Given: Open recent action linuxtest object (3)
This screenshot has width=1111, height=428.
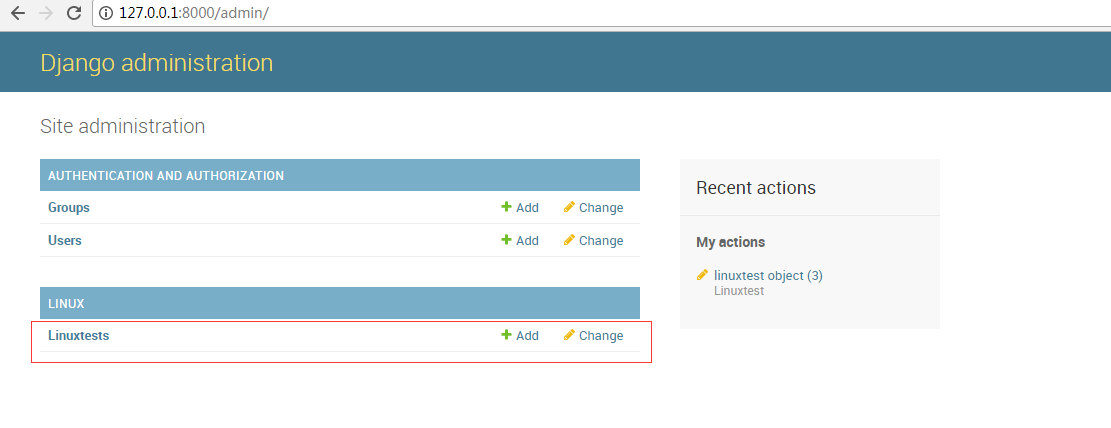Looking at the screenshot, I should [x=768, y=276].
